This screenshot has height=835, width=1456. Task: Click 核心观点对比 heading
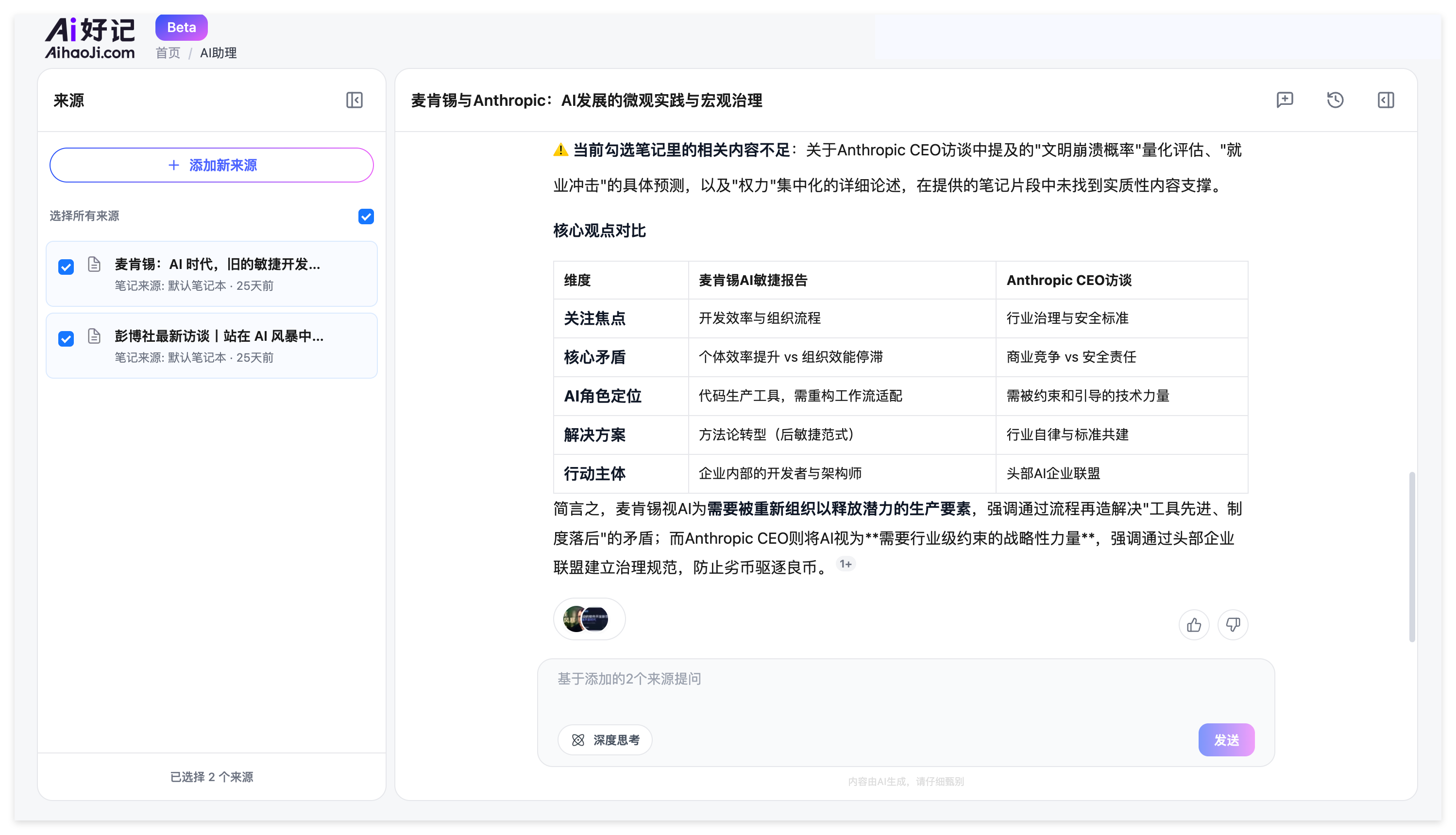click(599, 231)
